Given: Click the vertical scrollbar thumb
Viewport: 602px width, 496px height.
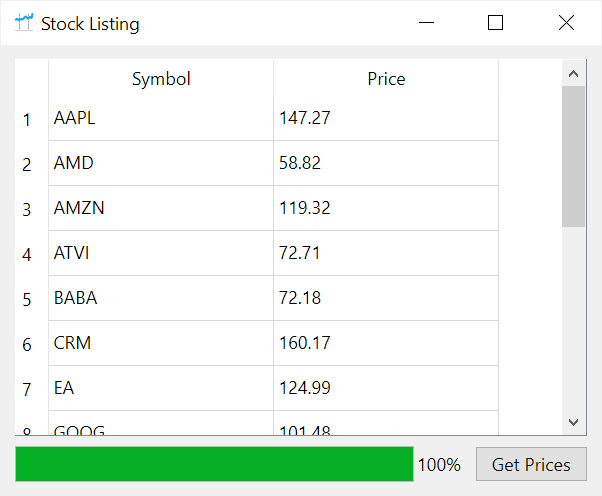Looking at the screenshot, I should [573, 155].
